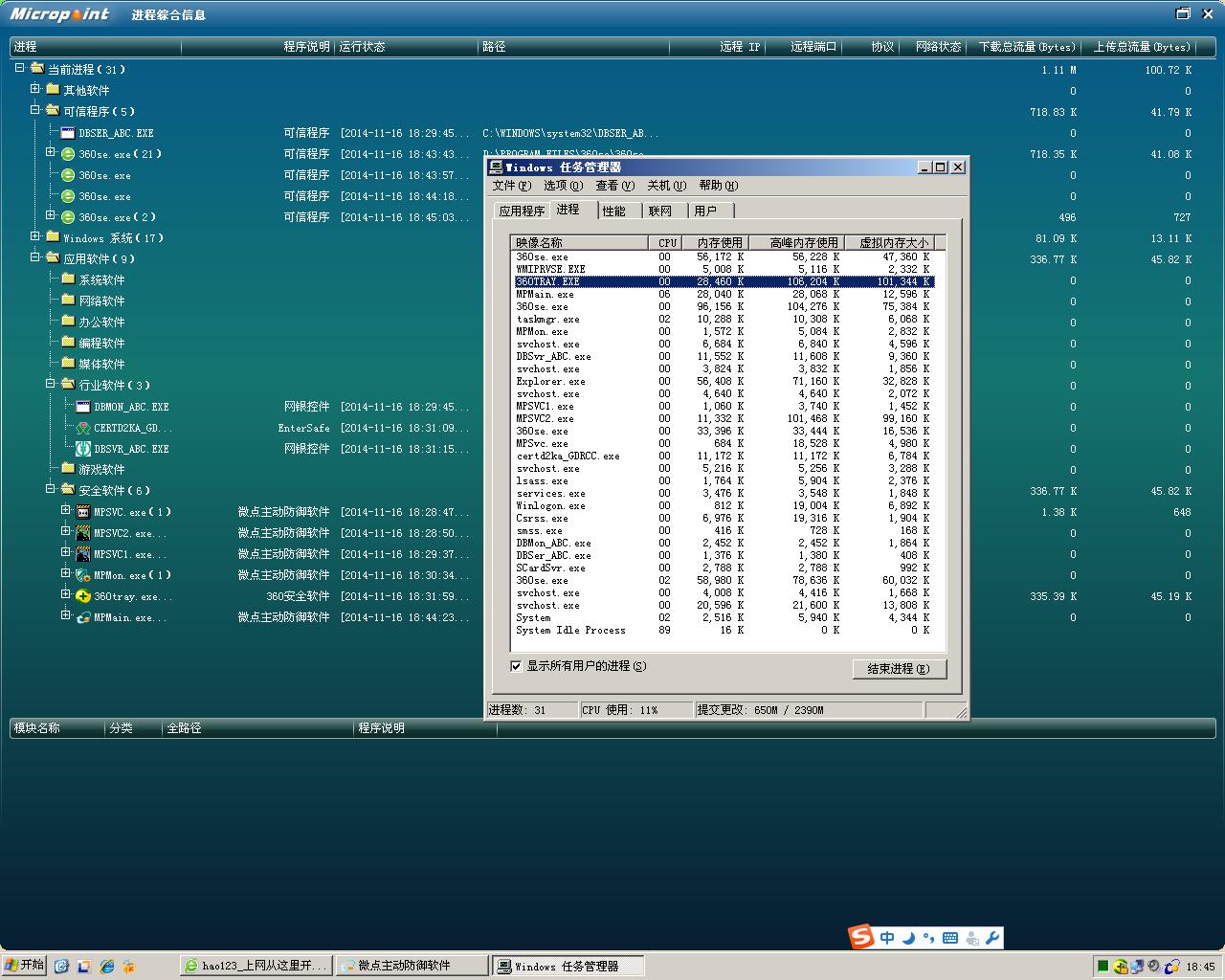Click the MPMon.exe(1) shield icon
The height and width of the screenshot is (980, 1225).
[83, 575]
